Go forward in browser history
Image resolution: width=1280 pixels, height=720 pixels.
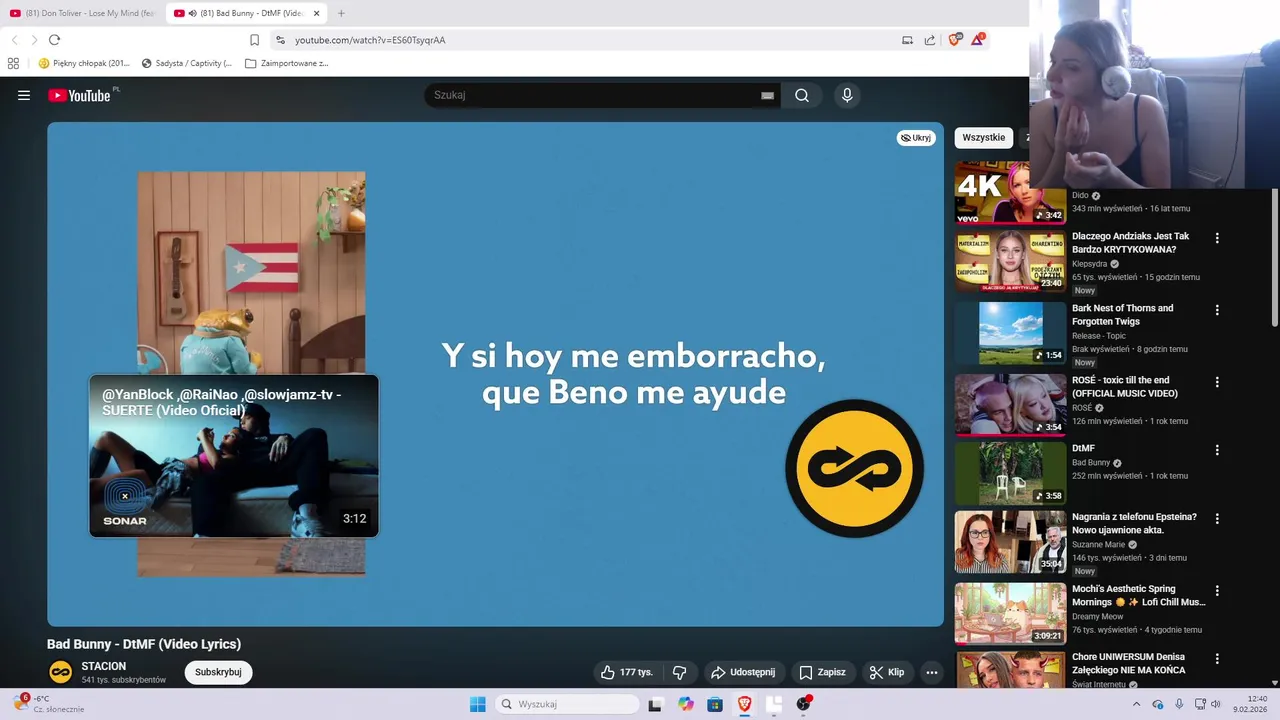(34, 40)
